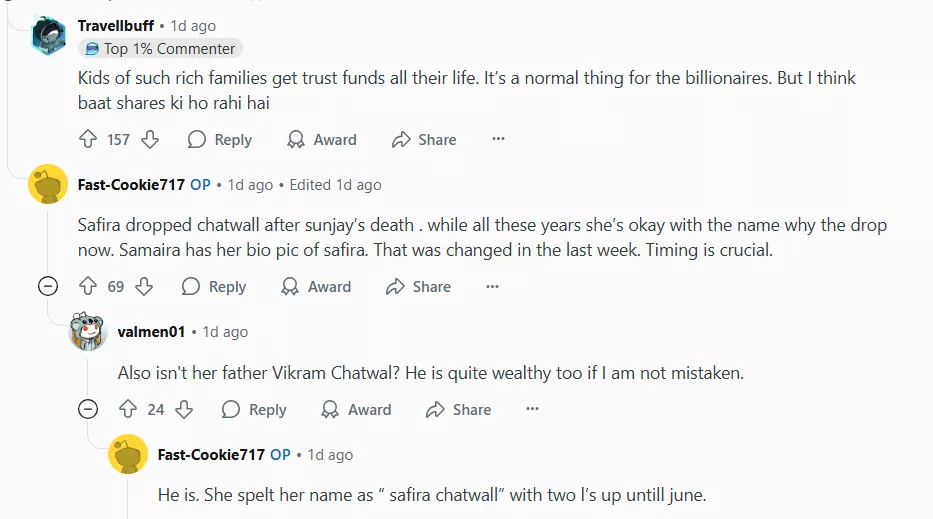The height and width of the screenshot is (519, 933).
Task: Open more options on Travellbuff's comment
Action: coord(498,140)
